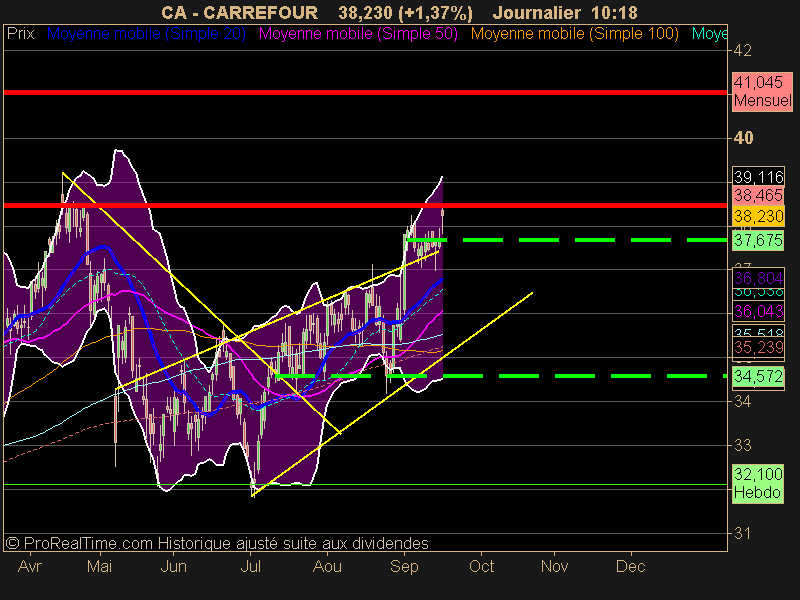Click the green "37,675" level label
The width and height of the screenshot is (800, 600).
click(758, 240)
